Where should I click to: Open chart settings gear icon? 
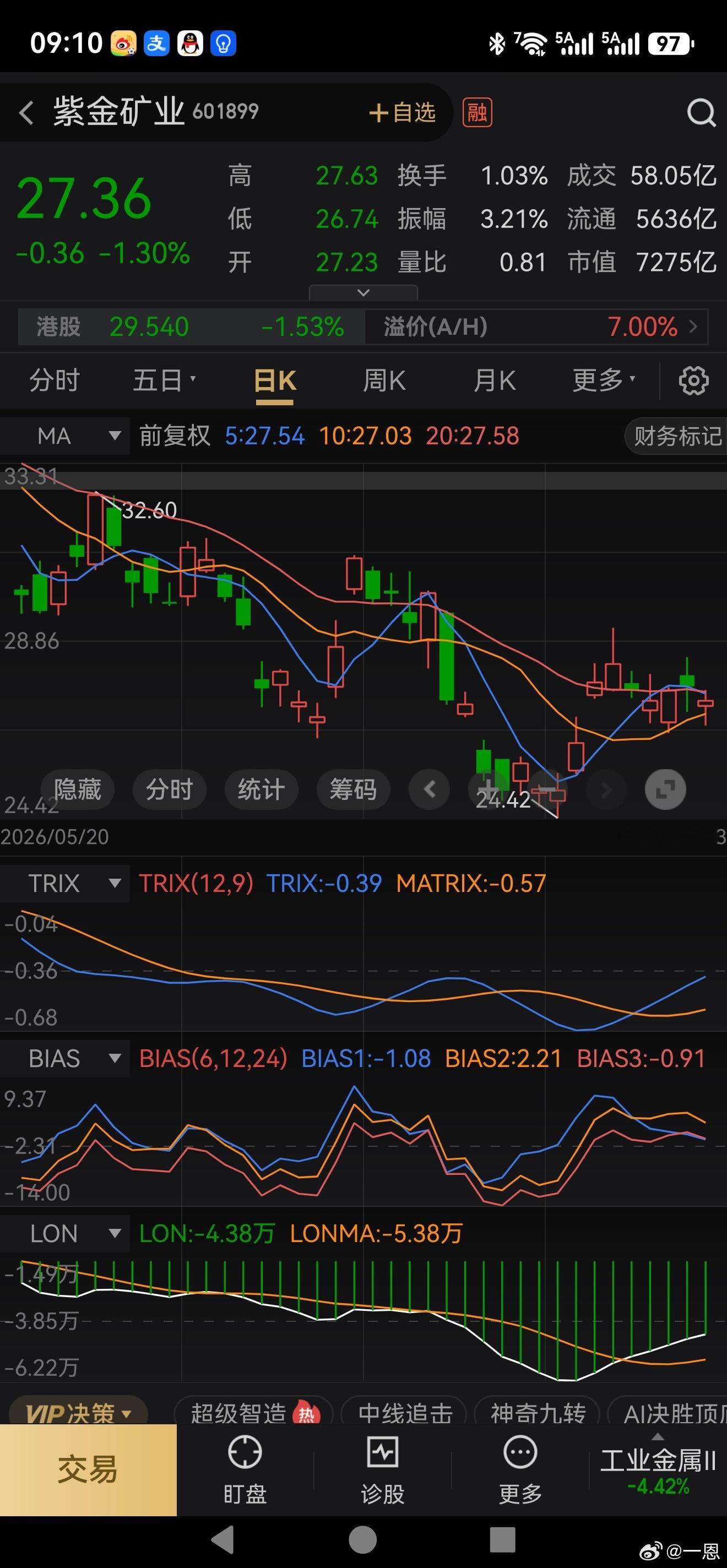pyautogui.click(x=693, y=381)
